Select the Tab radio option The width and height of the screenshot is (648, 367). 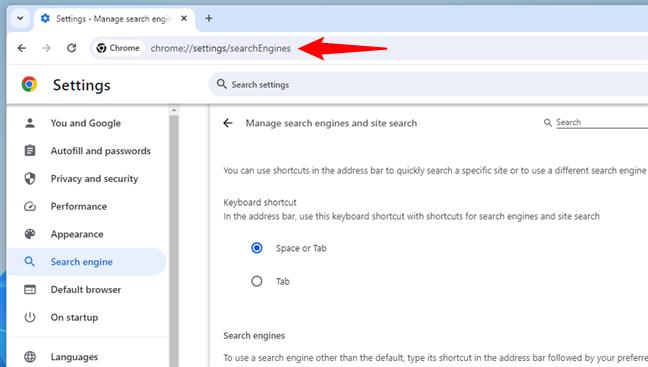click(x=257, y=281)
